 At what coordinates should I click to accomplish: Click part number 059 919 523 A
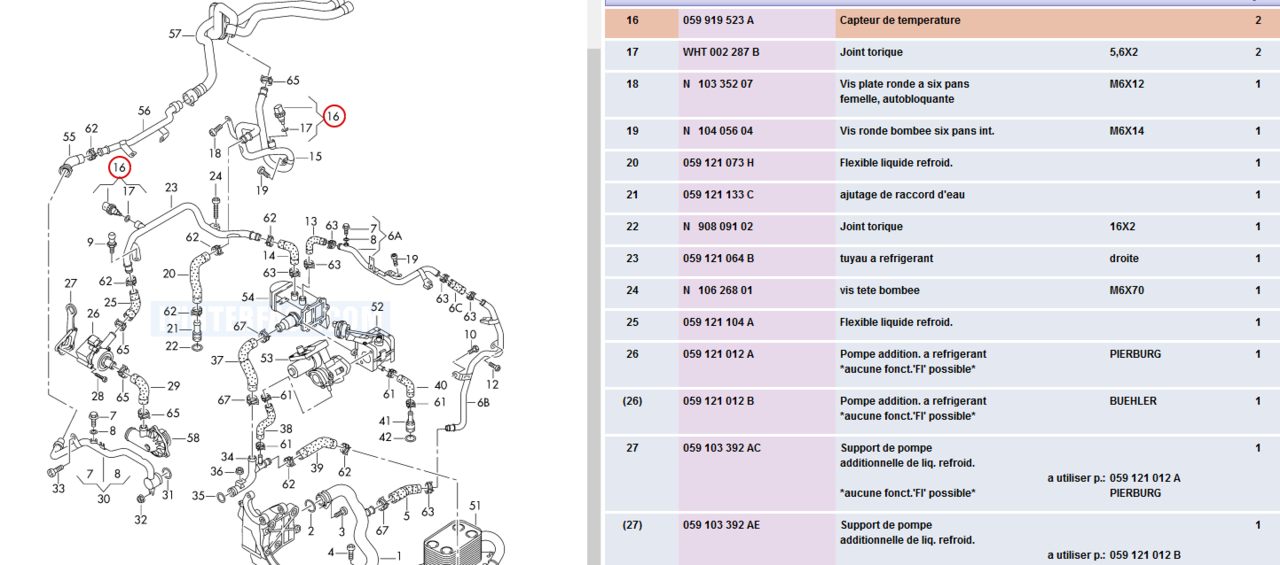pyautogui.click(x=718, y=20)
